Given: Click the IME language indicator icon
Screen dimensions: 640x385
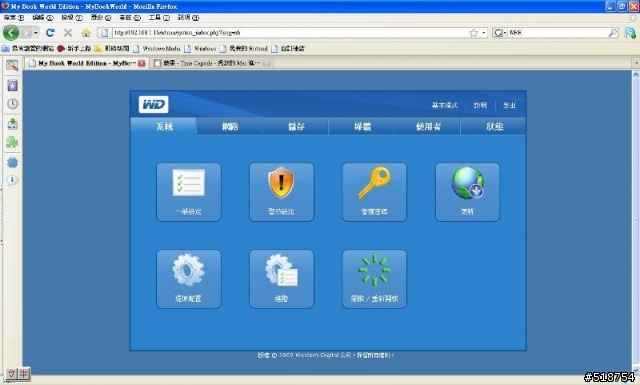Looking at the screenshot, I should click(x=18, y=373).
